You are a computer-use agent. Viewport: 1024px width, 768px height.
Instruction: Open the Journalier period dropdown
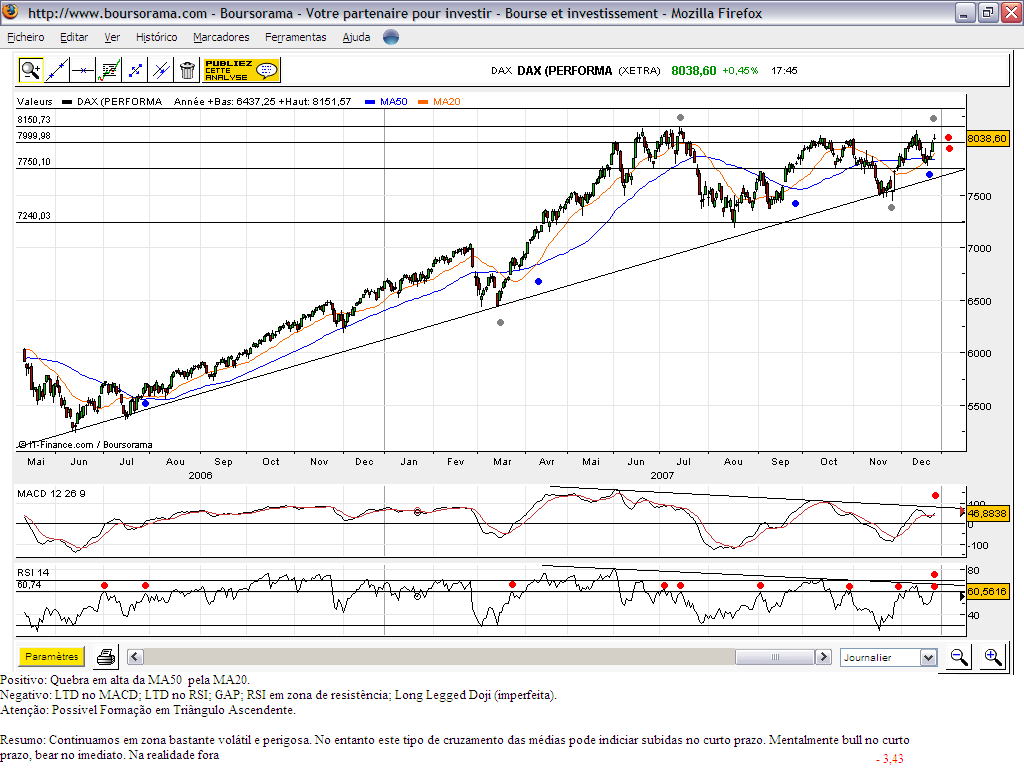(x=888, y=657)
